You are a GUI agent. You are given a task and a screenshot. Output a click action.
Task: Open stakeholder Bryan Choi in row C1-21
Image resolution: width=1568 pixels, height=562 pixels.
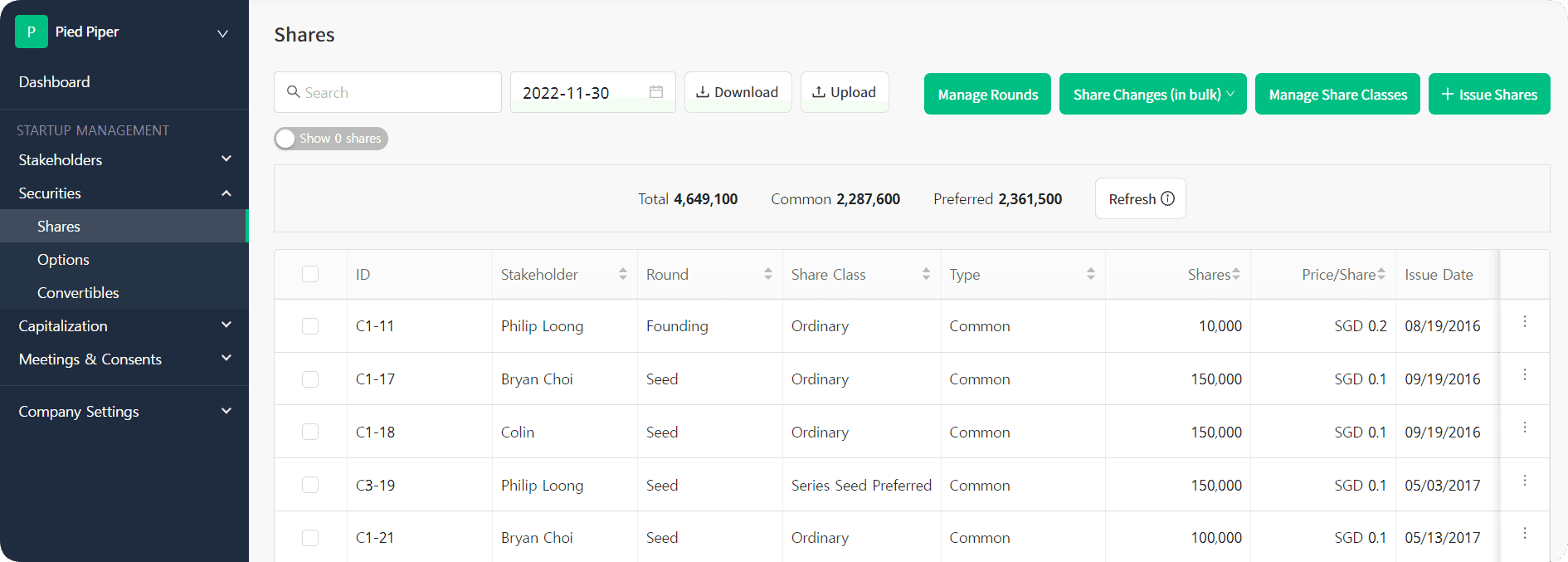coord(537,538)
